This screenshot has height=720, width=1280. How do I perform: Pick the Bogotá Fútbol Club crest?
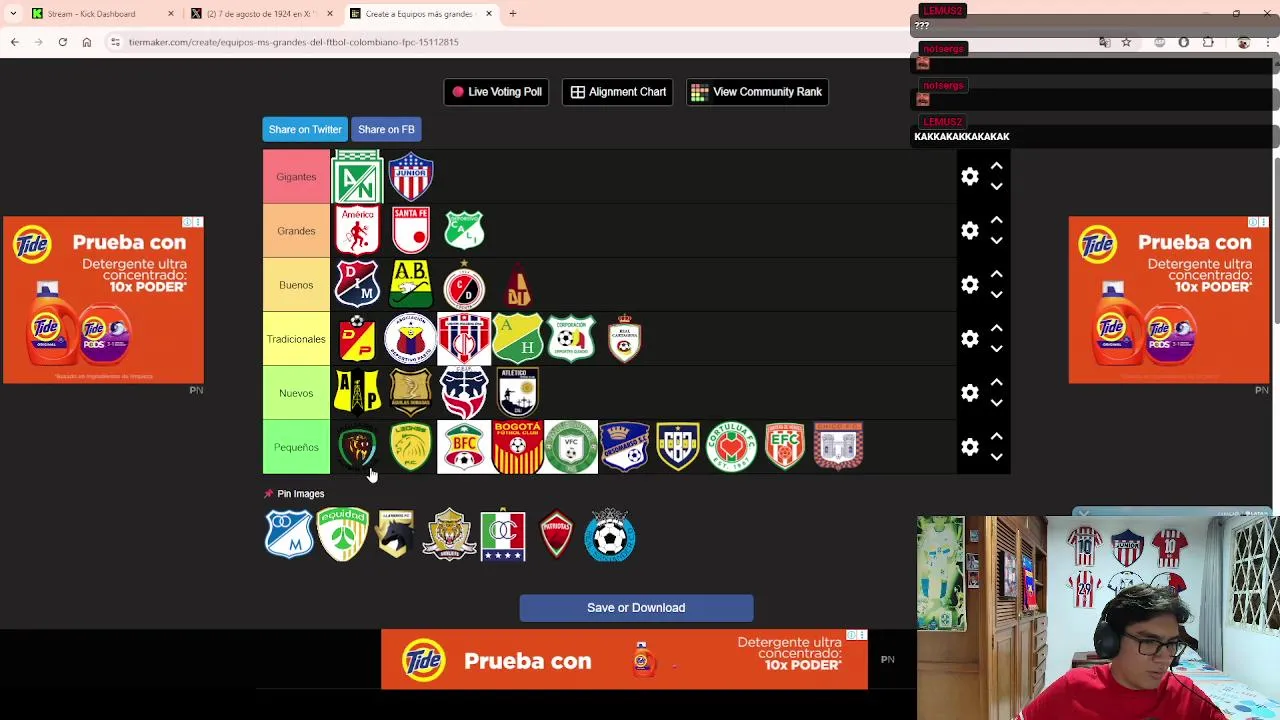click(518, 447)
